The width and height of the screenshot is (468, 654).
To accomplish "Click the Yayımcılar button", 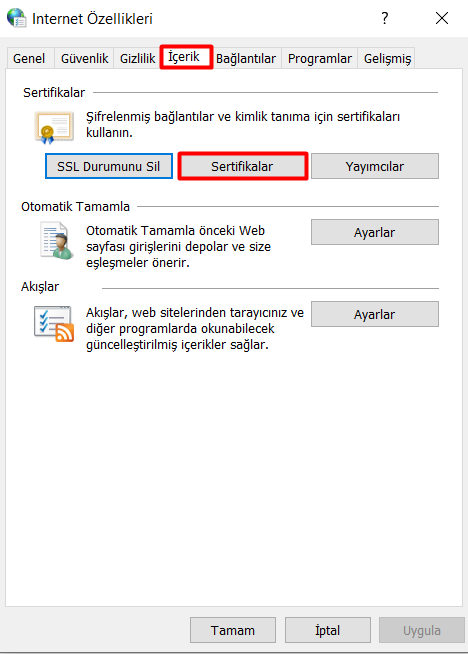I will (375, 166).
